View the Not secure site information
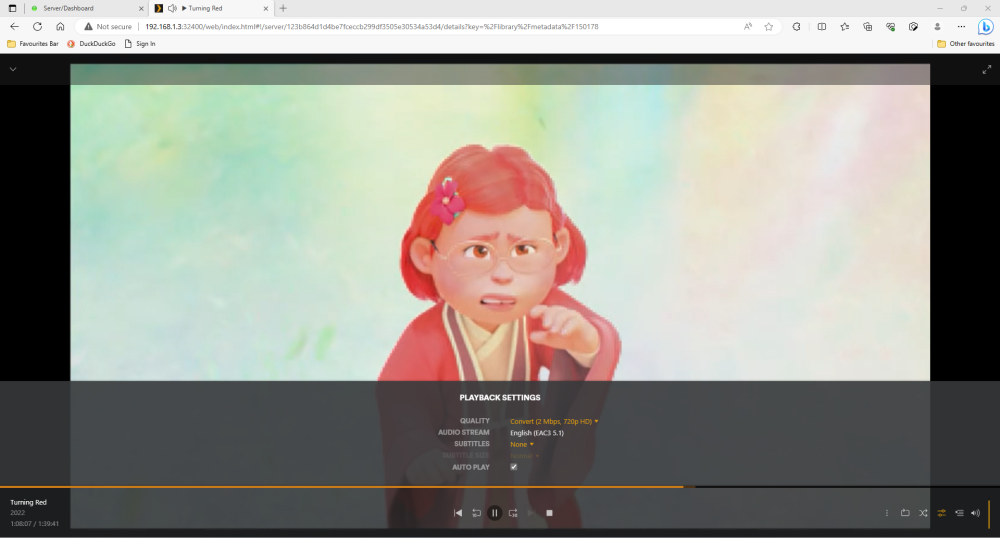 point(108,27)
